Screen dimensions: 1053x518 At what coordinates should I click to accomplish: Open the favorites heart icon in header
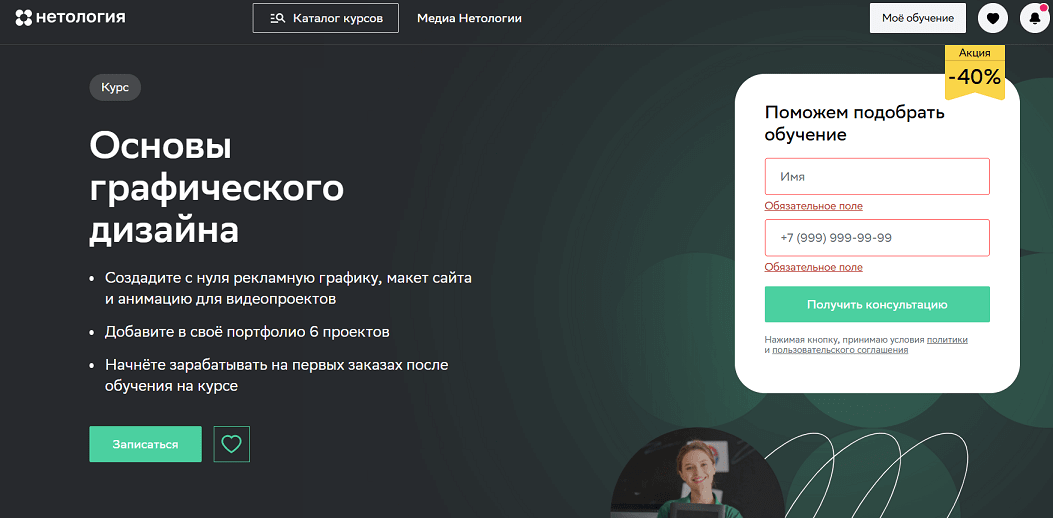point(993,18)
